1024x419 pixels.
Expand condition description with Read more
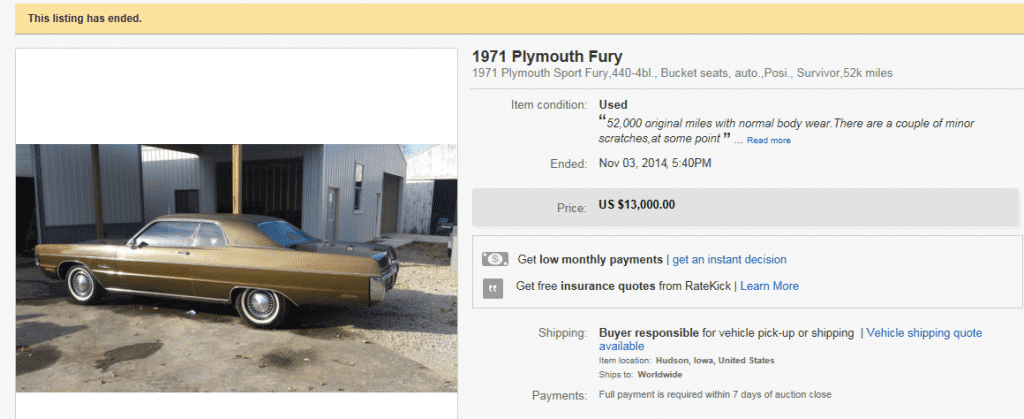click(768, 141)
